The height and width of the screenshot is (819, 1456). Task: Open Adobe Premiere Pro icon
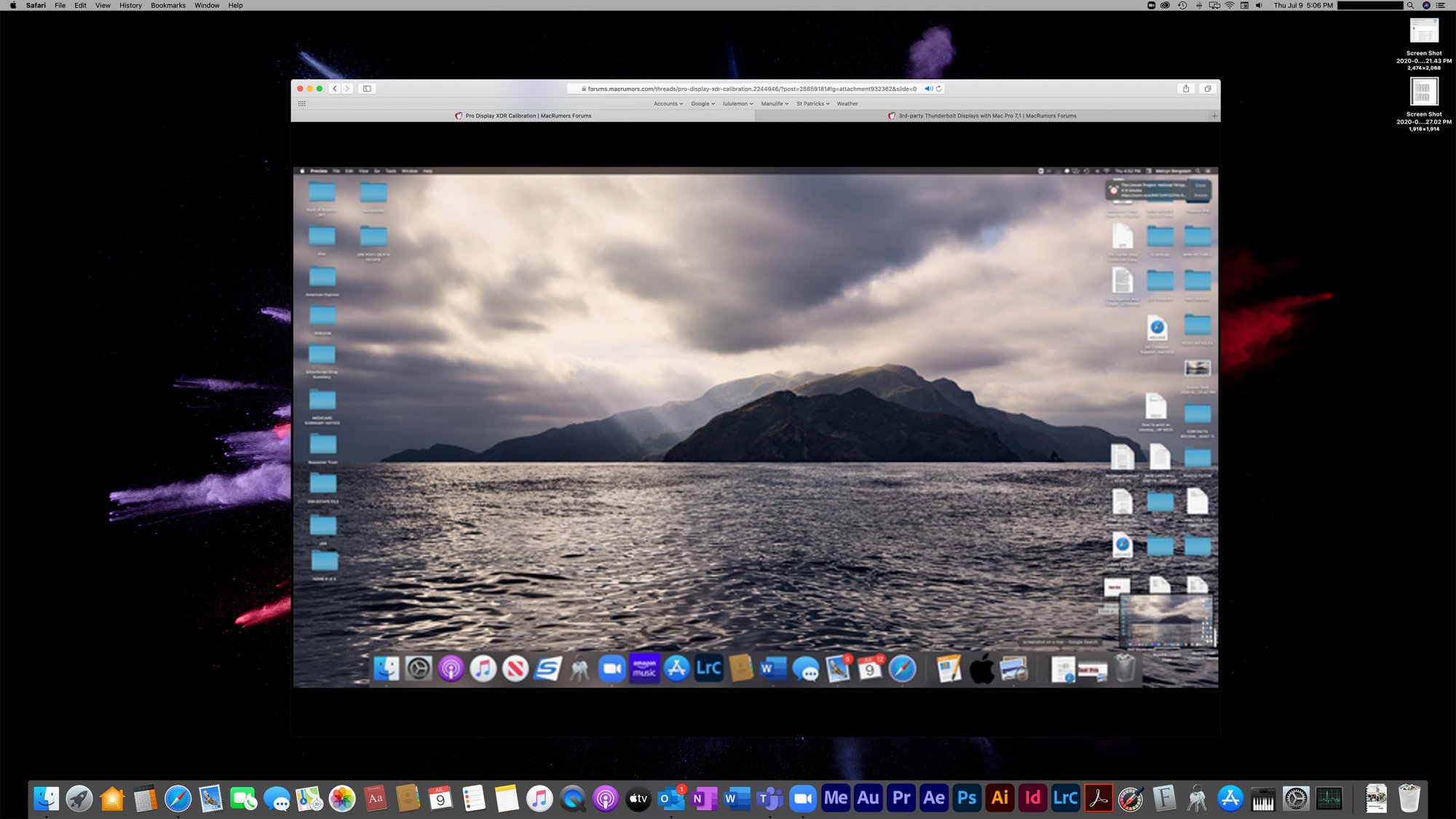pyautogui.click(x=900, y=798)
